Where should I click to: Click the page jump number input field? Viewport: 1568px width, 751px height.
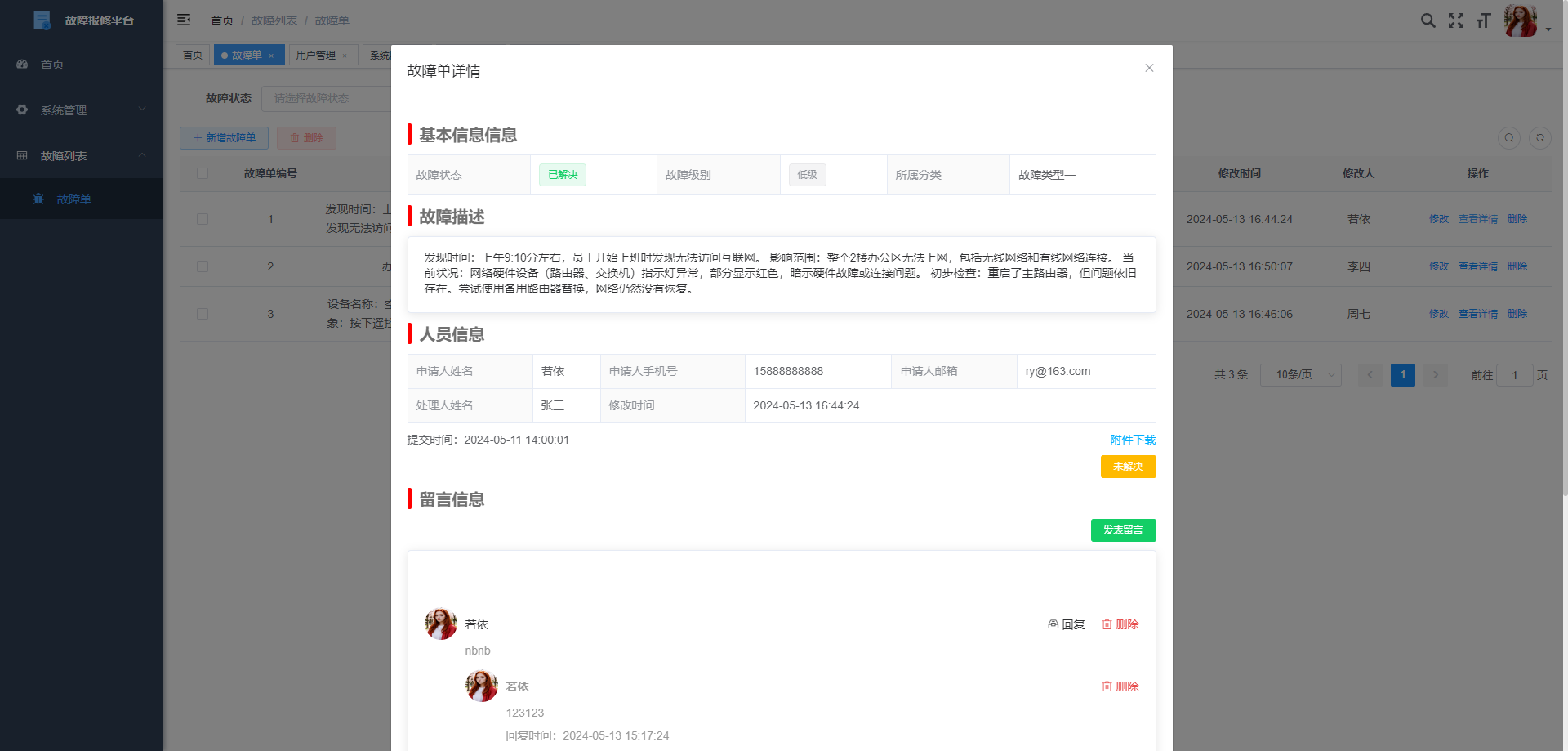point(1514,375)
